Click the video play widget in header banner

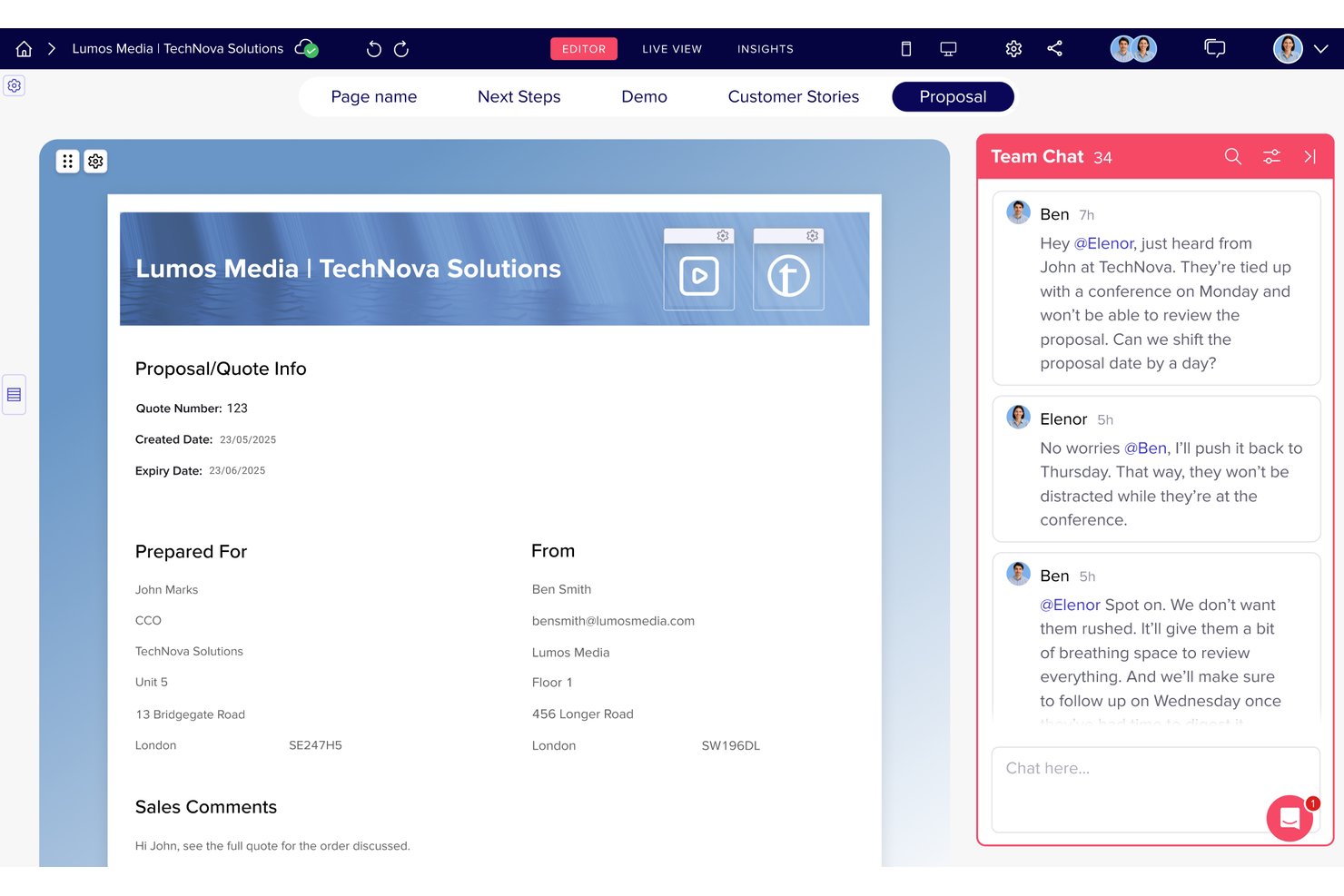point(699,276)
